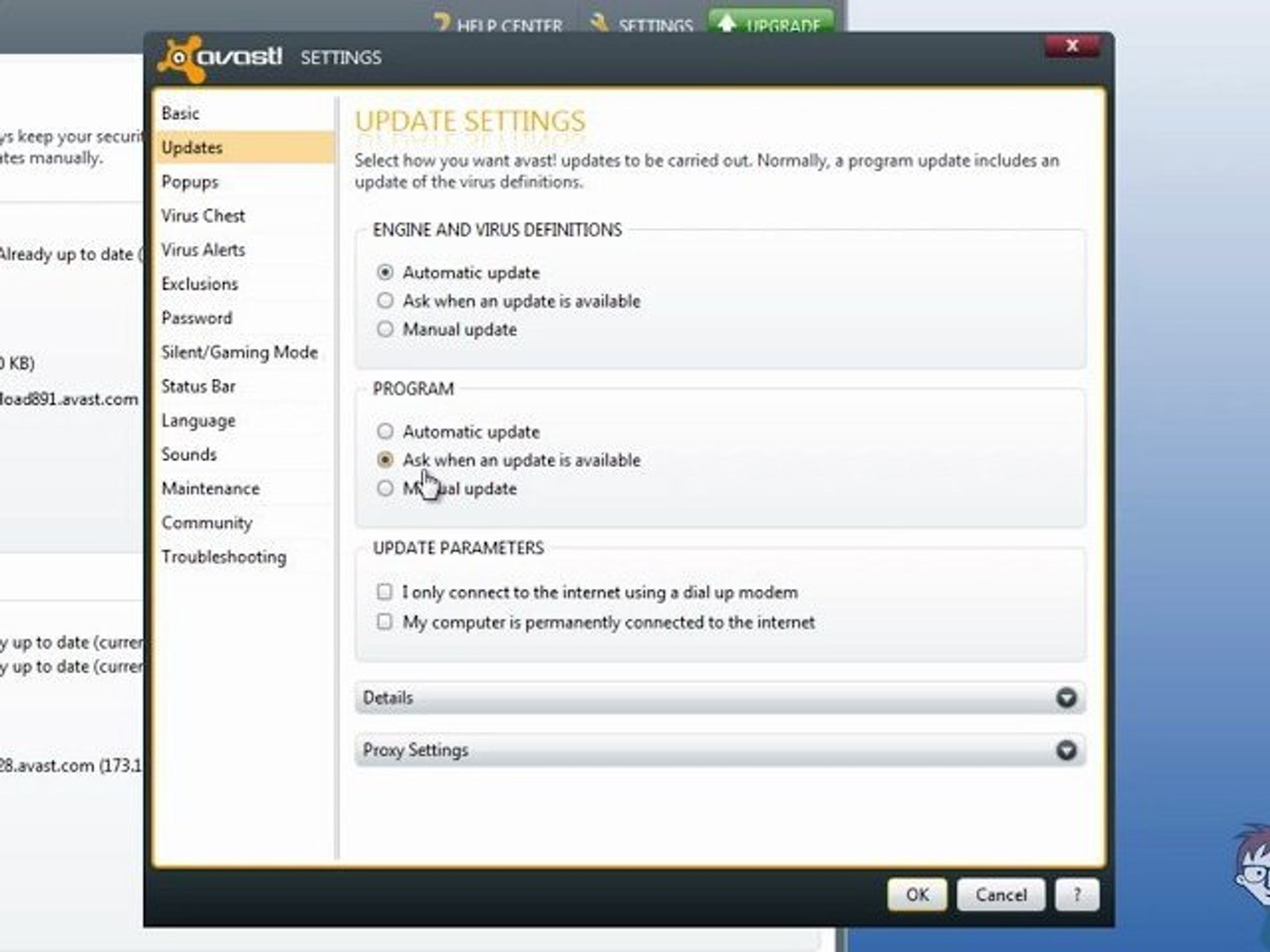
Task: Click the green UPGRADE button
Action: pyautogui.click(x=771, y=22)
